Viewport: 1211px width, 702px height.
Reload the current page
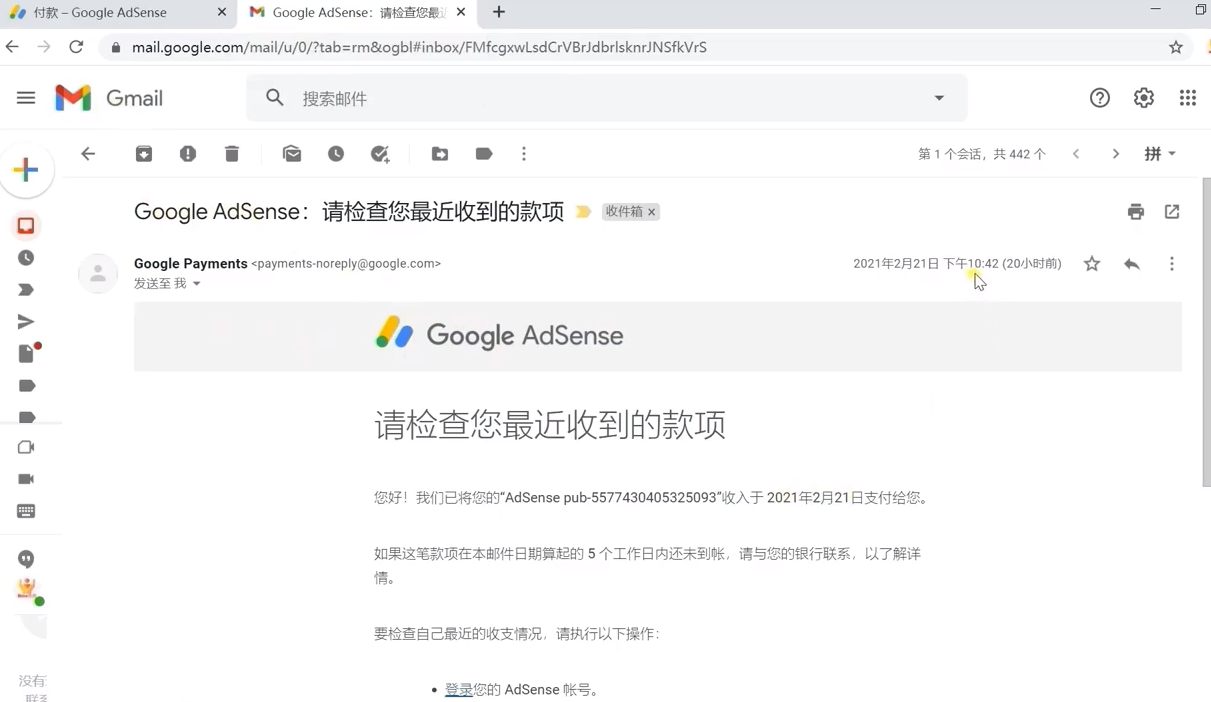coord(76,47)
